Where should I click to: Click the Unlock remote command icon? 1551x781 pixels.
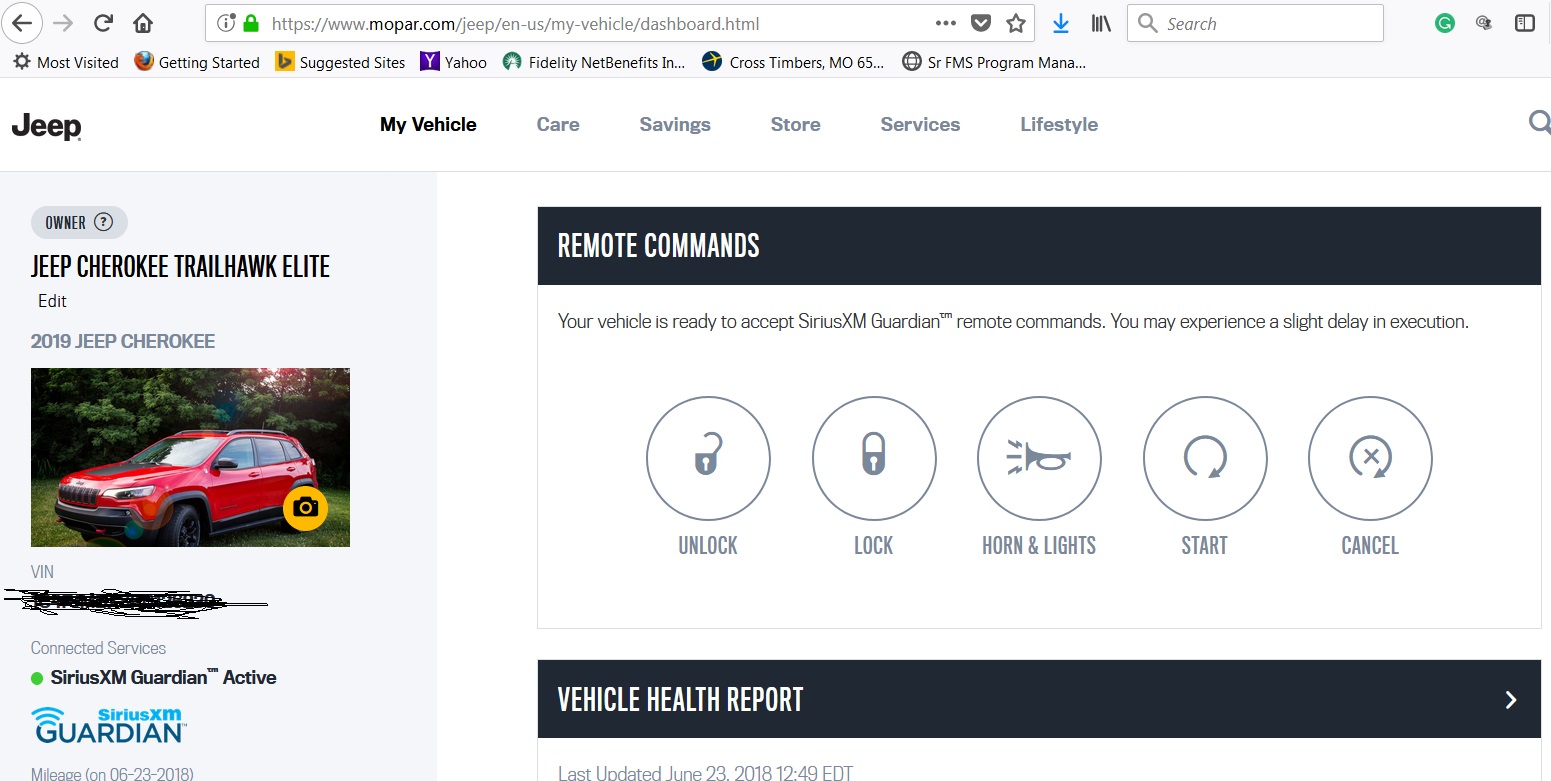(708, 459)
